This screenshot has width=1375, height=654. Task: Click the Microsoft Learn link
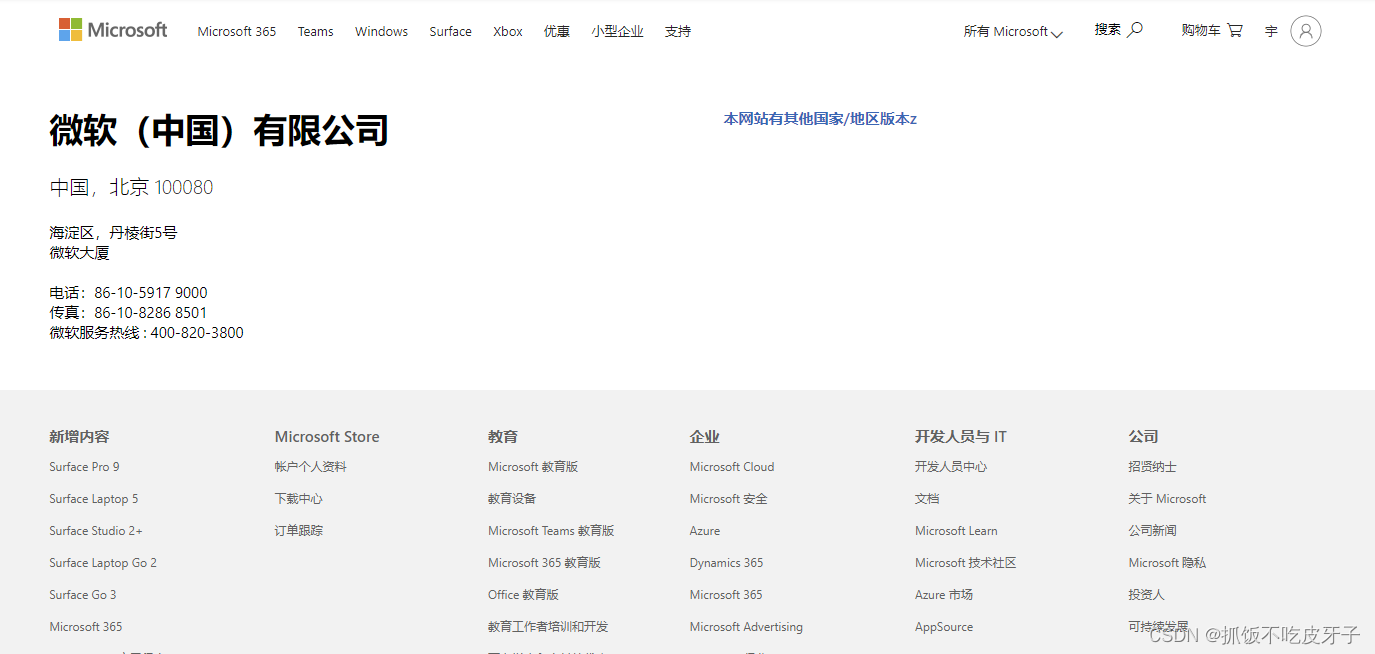956,531
